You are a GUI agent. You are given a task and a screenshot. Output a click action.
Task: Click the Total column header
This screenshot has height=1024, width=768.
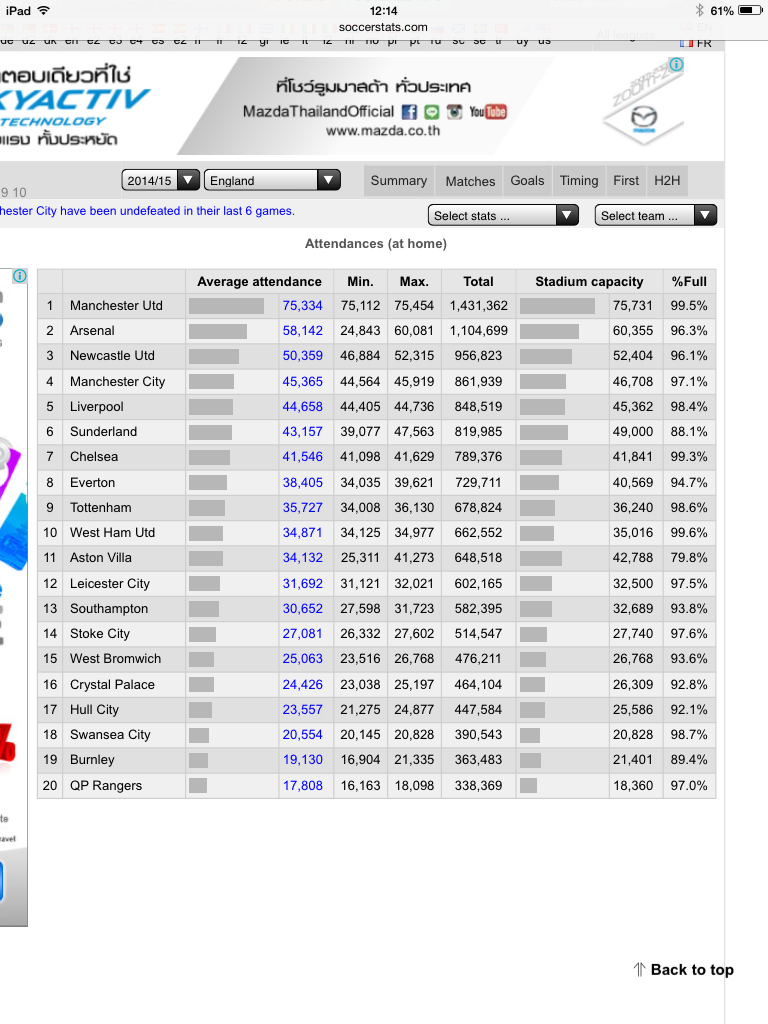478,281
